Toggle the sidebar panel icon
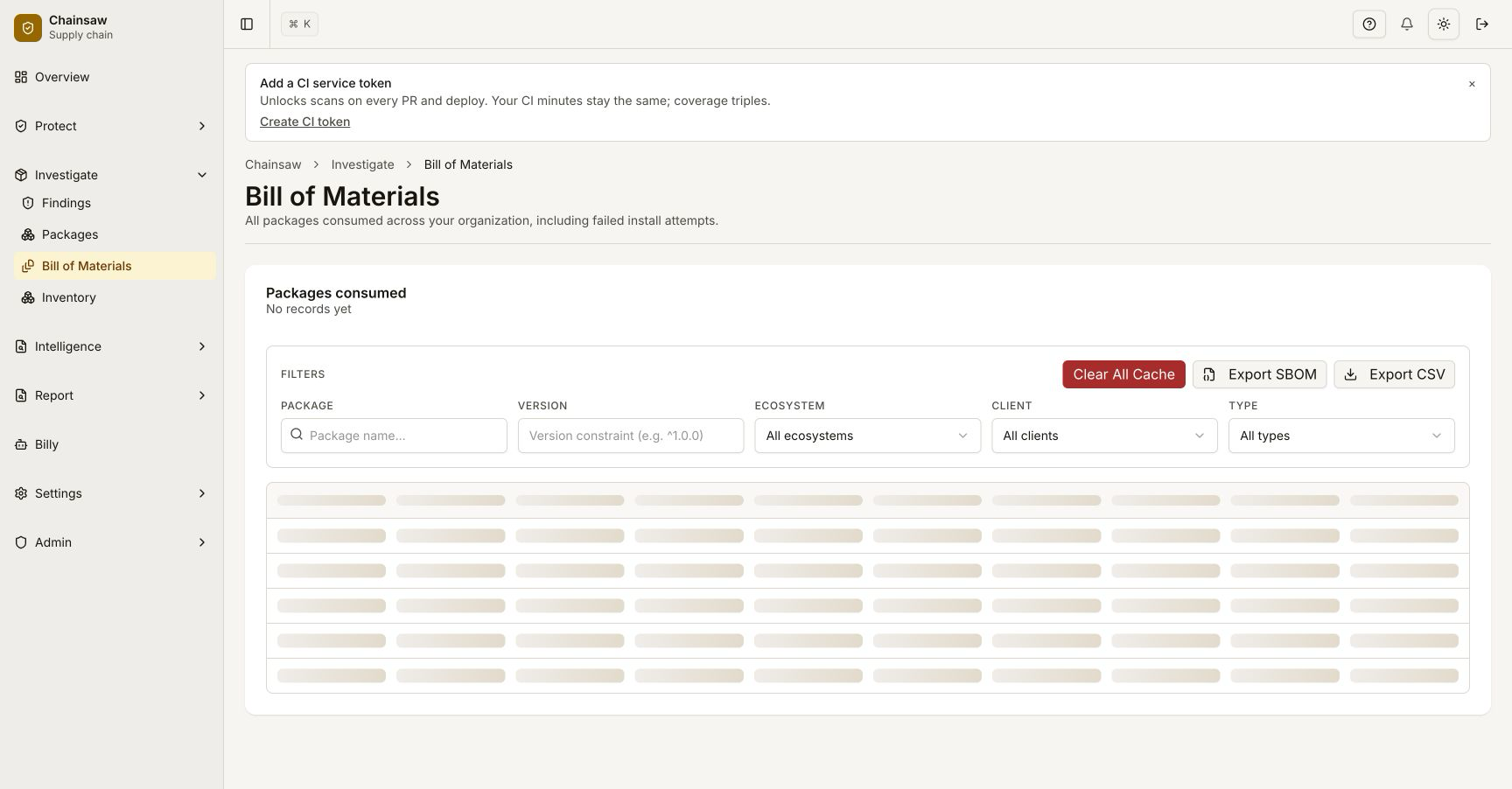This screenshot has width=1512, height=789. [247, 24]
